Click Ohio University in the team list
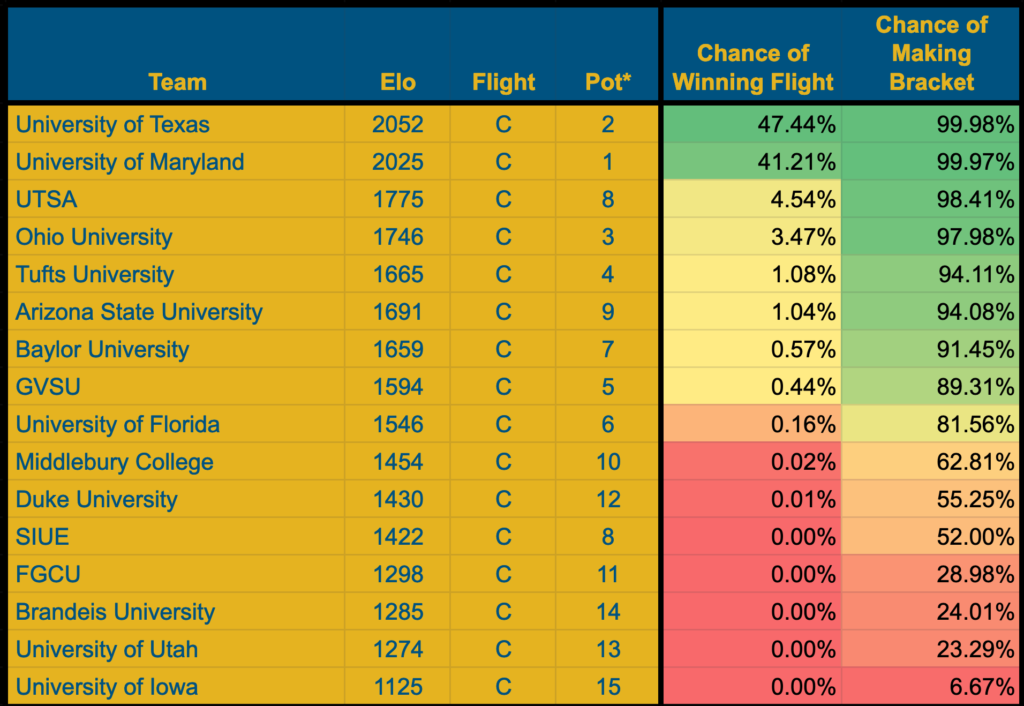 click(93, 237)
